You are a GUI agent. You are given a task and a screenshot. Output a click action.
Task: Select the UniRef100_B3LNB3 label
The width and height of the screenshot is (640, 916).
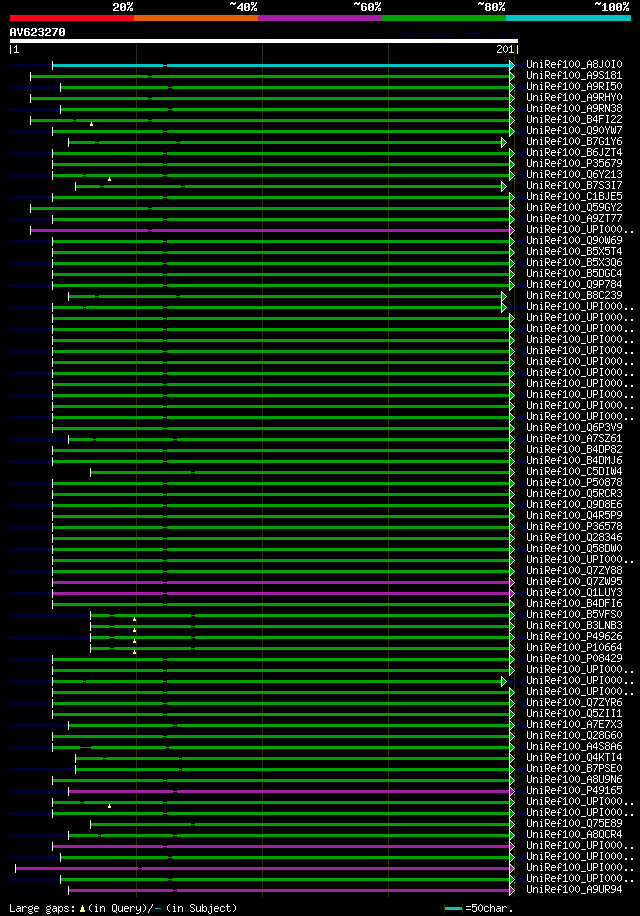(574, 626)
